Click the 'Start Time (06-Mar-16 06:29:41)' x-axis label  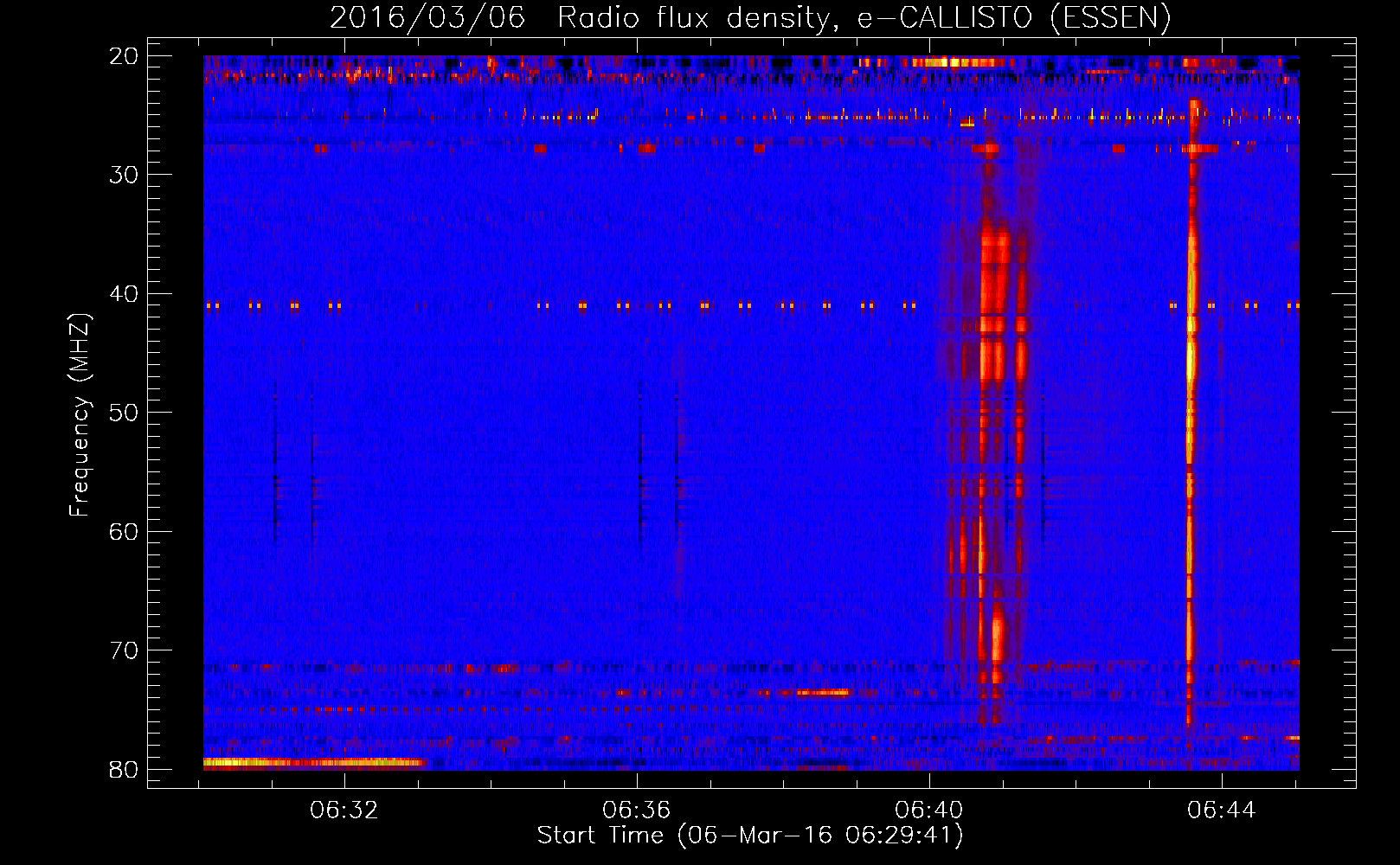click(750, 836)
